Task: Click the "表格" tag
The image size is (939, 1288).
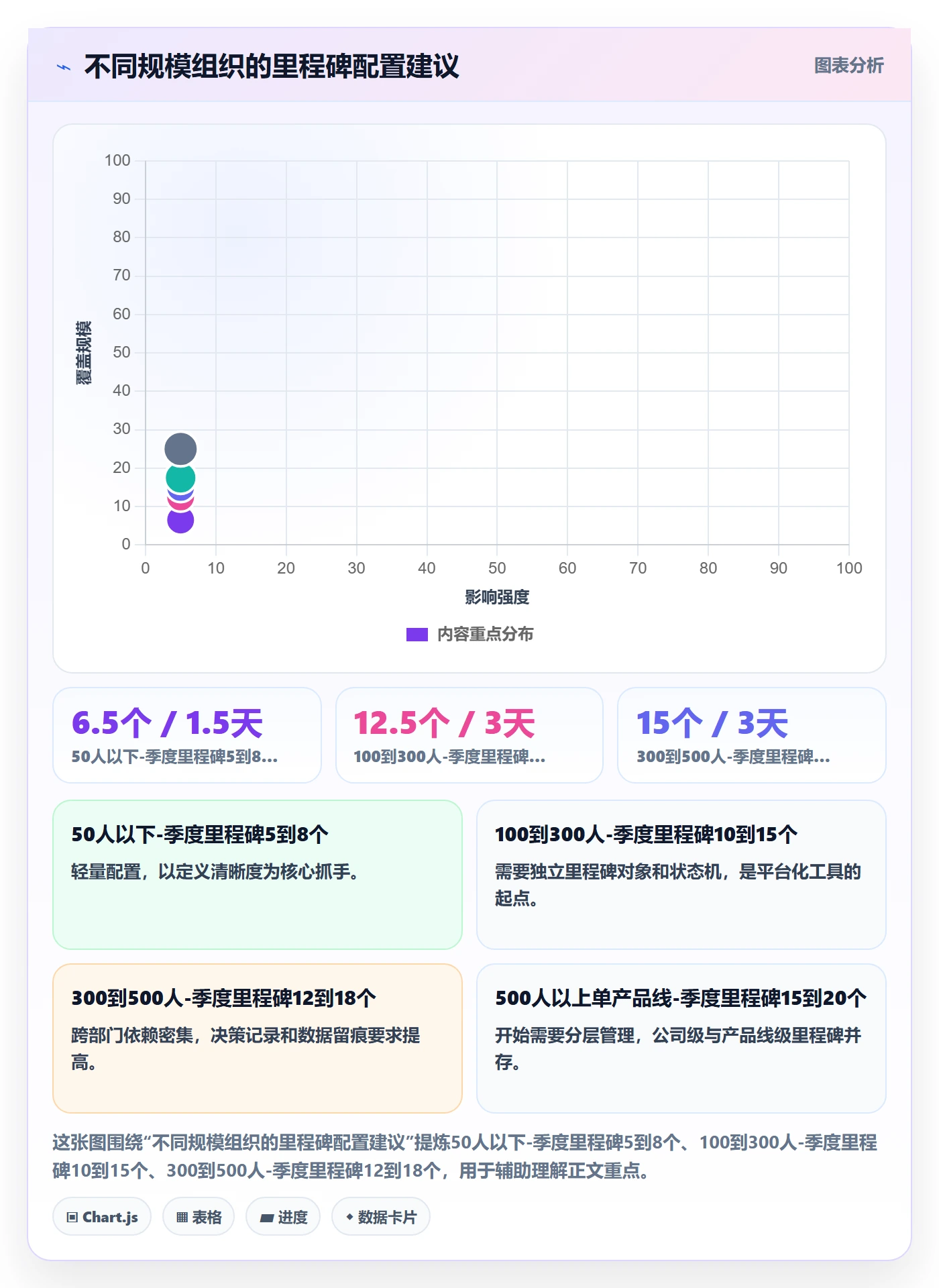Action: point(199,1217)
